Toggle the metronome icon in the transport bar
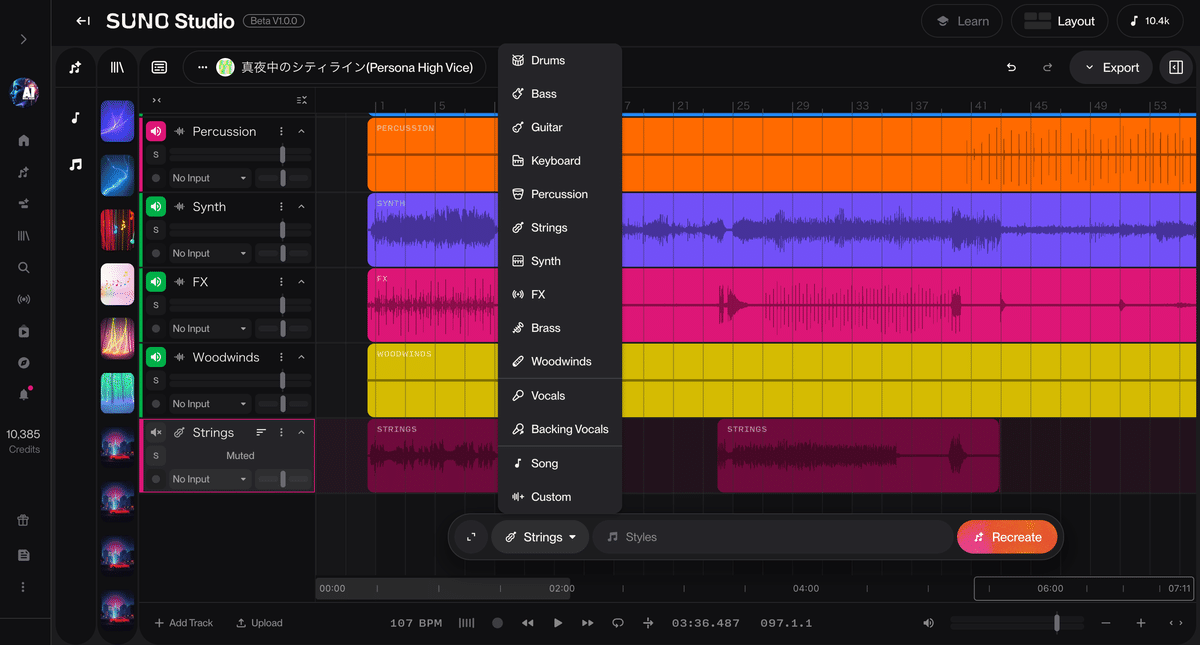This screenshot has width=1200, height=645. coord(466,622)
